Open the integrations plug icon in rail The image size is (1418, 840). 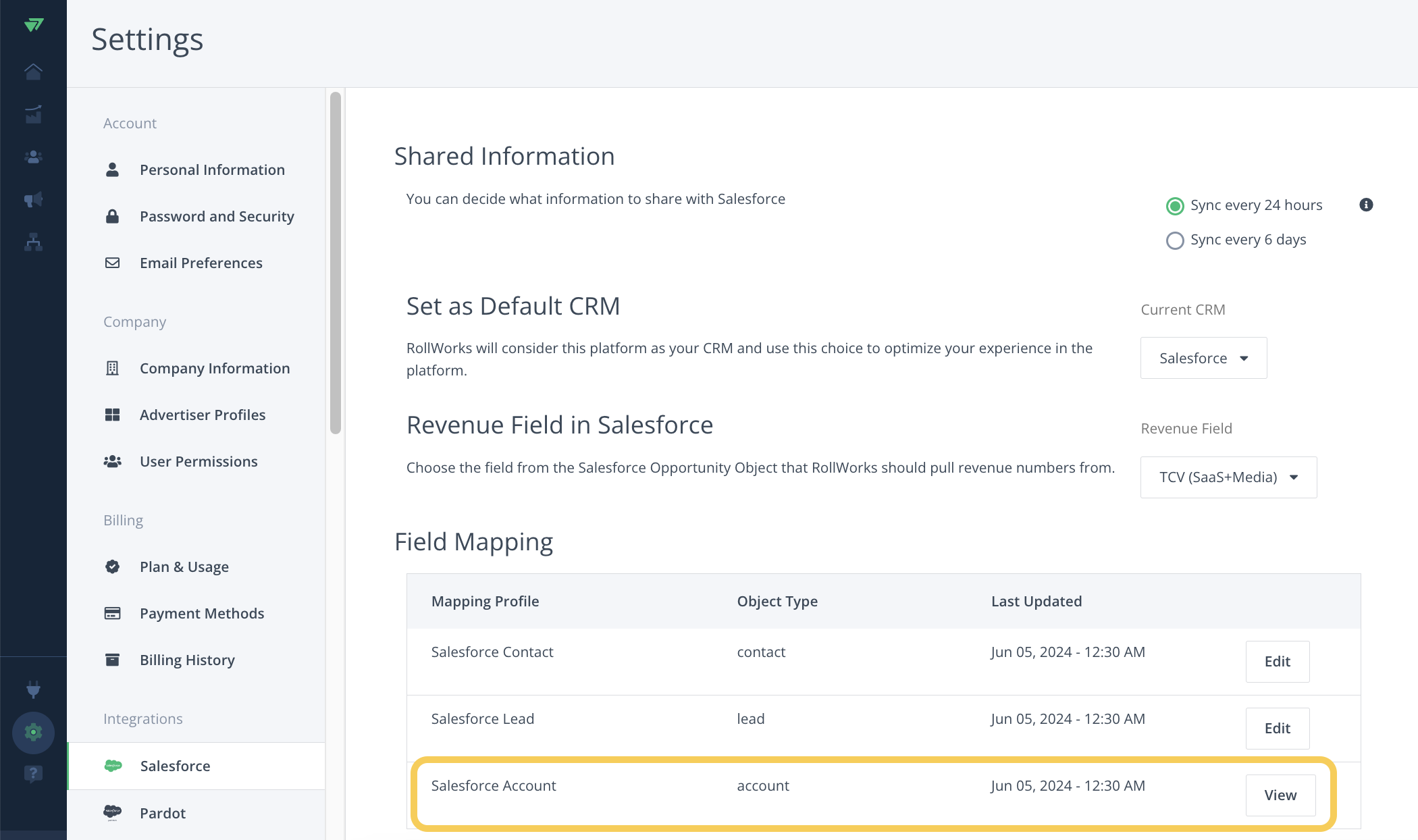[x=33, y=689]
